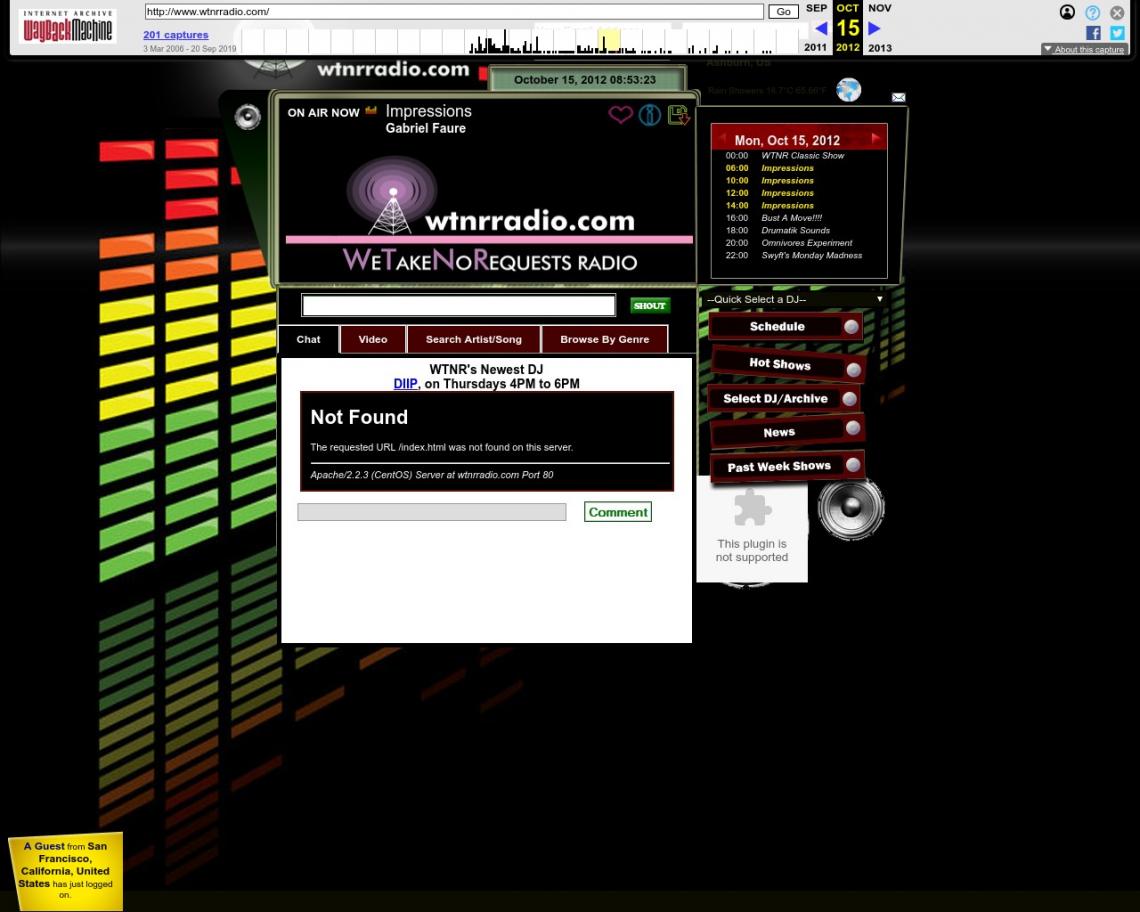Switch to the Chat tab
Screen dimensions: 1140x912
308,340
